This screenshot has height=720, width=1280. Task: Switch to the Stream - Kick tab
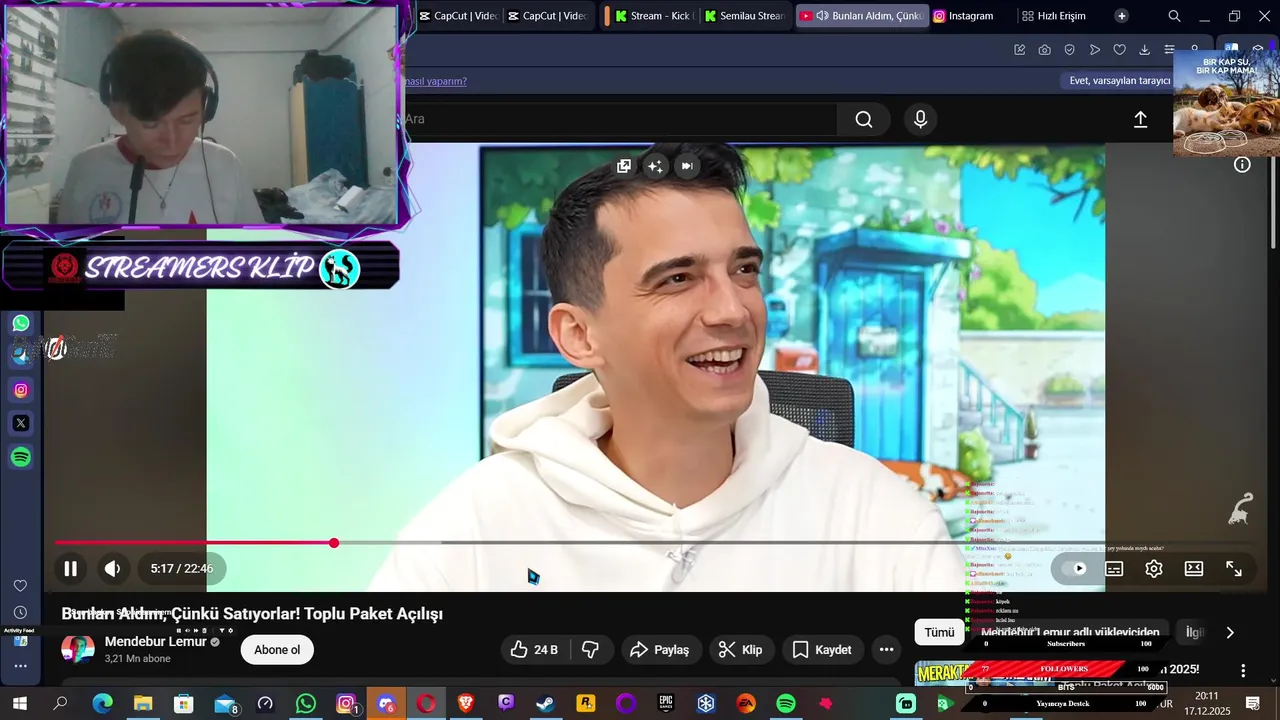[653, 16]
